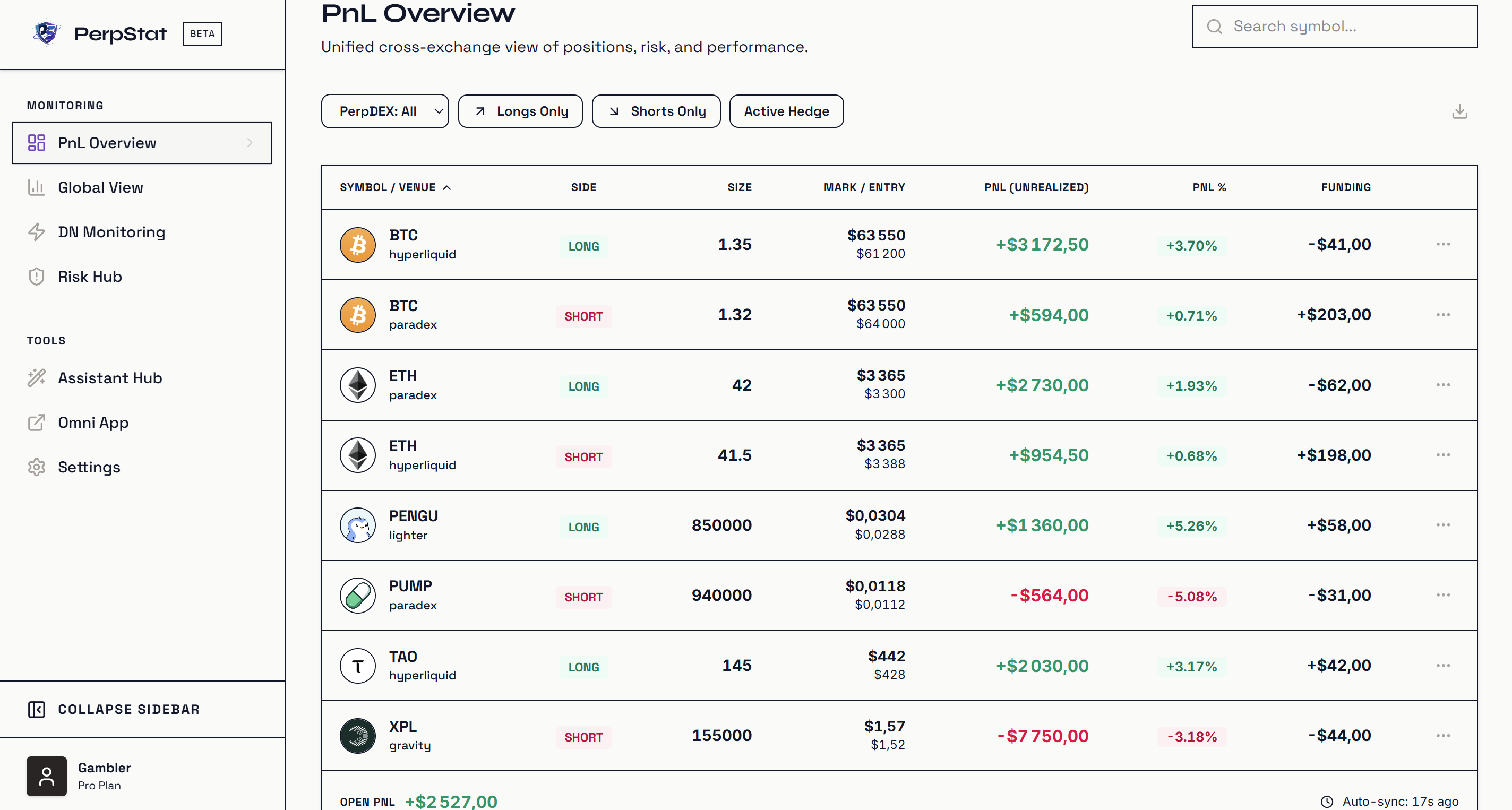Open Global View in sidebar

tap(100, 188)
